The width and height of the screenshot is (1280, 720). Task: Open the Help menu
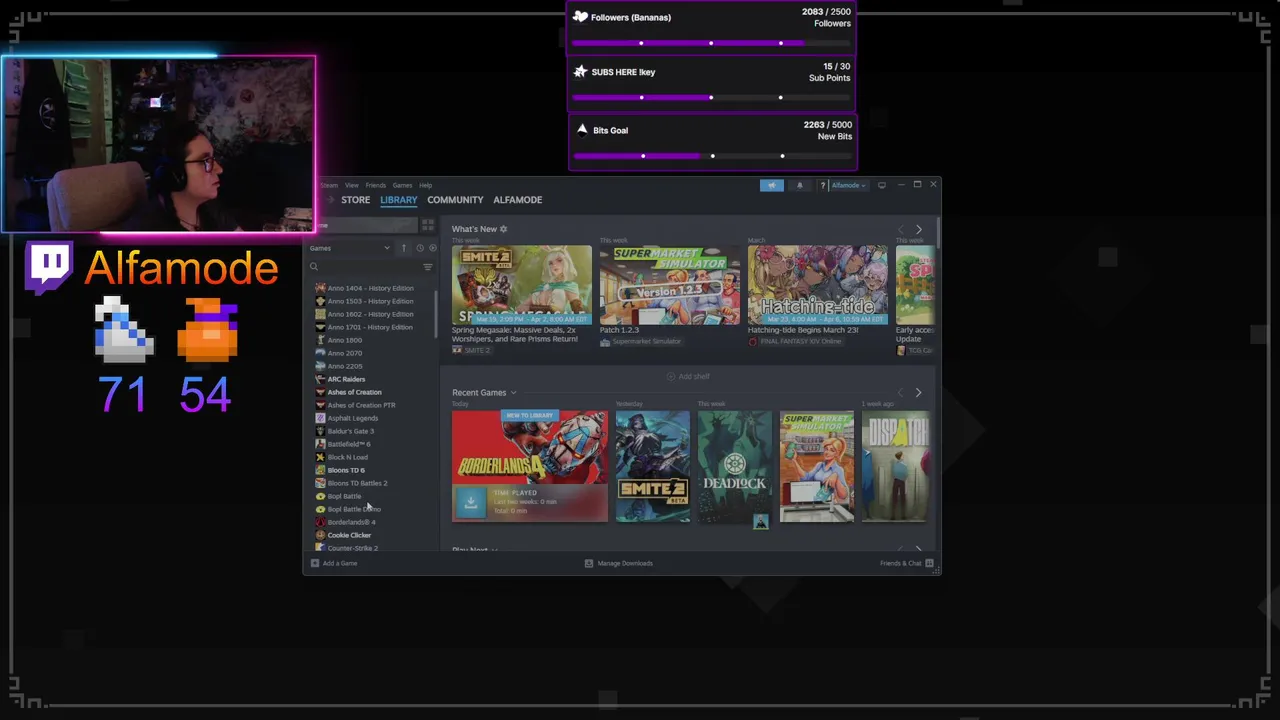click(425, 185)
